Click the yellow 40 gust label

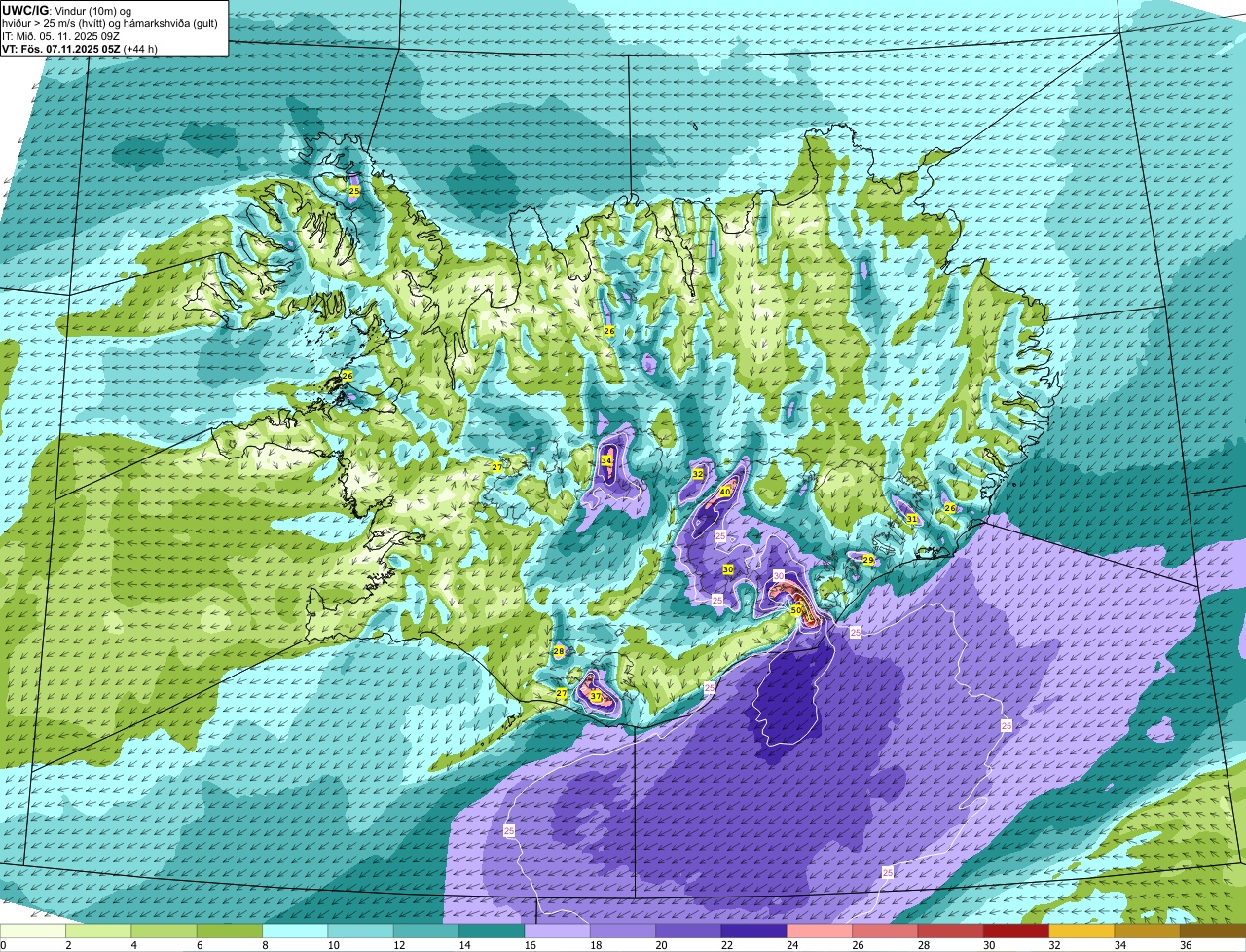pos(725,492)
